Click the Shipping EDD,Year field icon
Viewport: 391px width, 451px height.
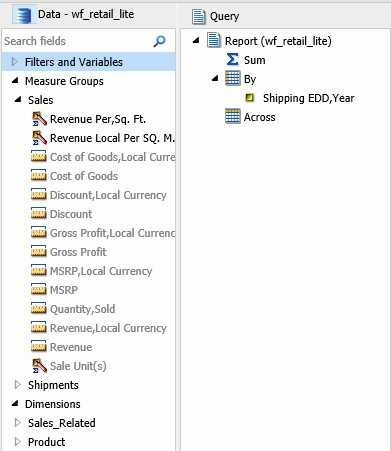pyautogui.click(x=249, y=98)
